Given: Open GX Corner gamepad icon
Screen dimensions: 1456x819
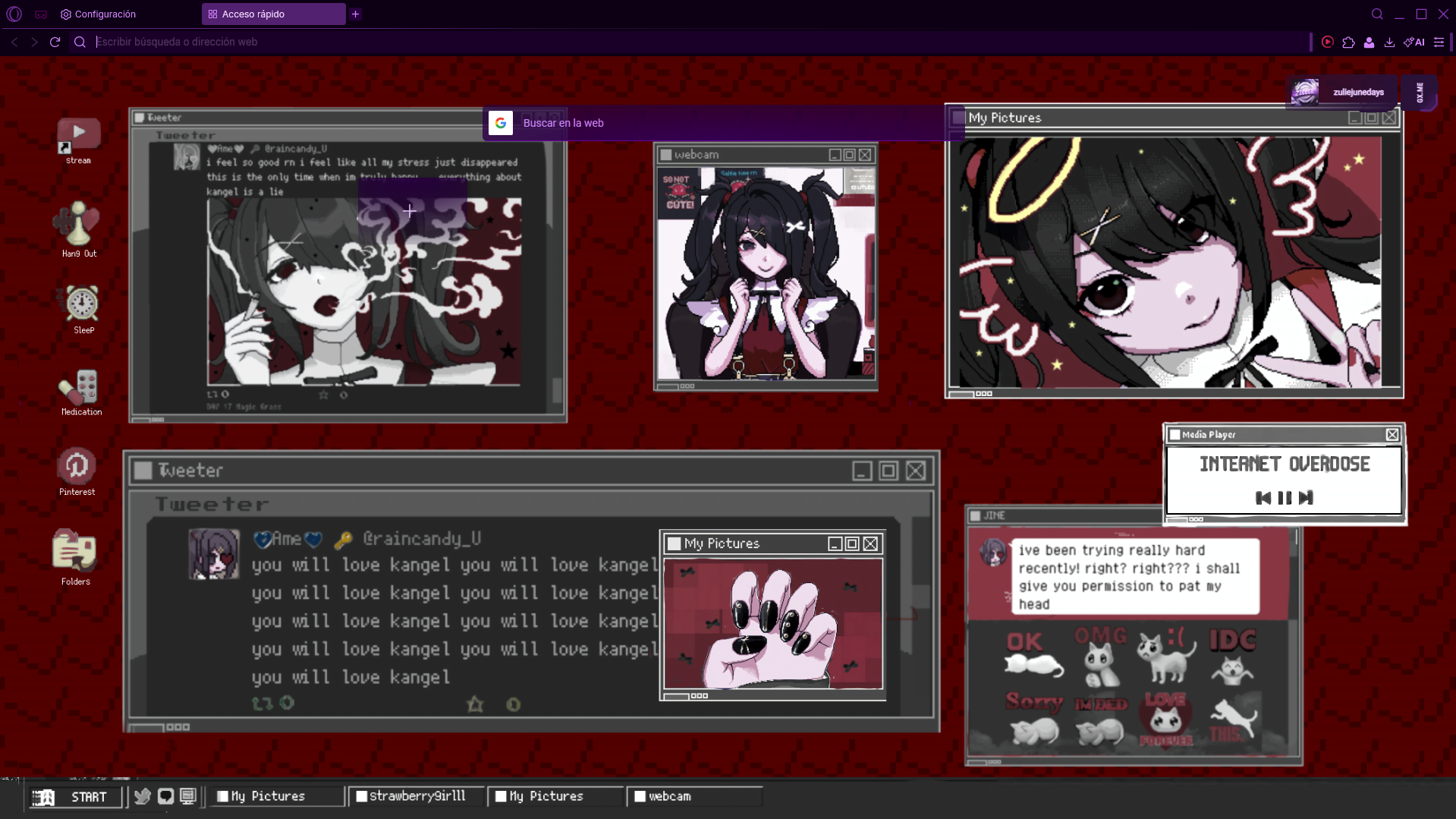Looking at the screenshot, I should tap(41, 14).
